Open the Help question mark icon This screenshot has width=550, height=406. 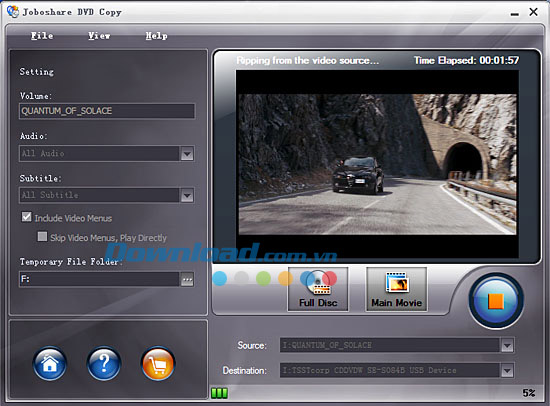pyautogui.click(x=104, y=364)
